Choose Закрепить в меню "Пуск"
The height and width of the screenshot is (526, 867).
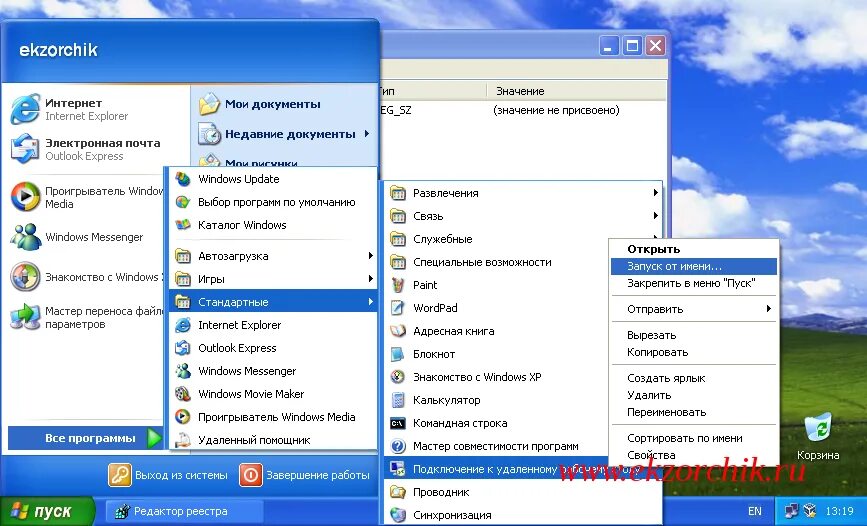coord(693,283)
